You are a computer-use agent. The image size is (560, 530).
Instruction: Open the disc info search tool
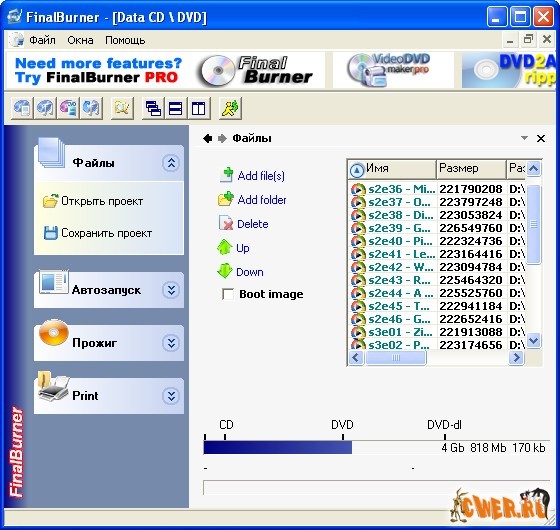point(122,108)
